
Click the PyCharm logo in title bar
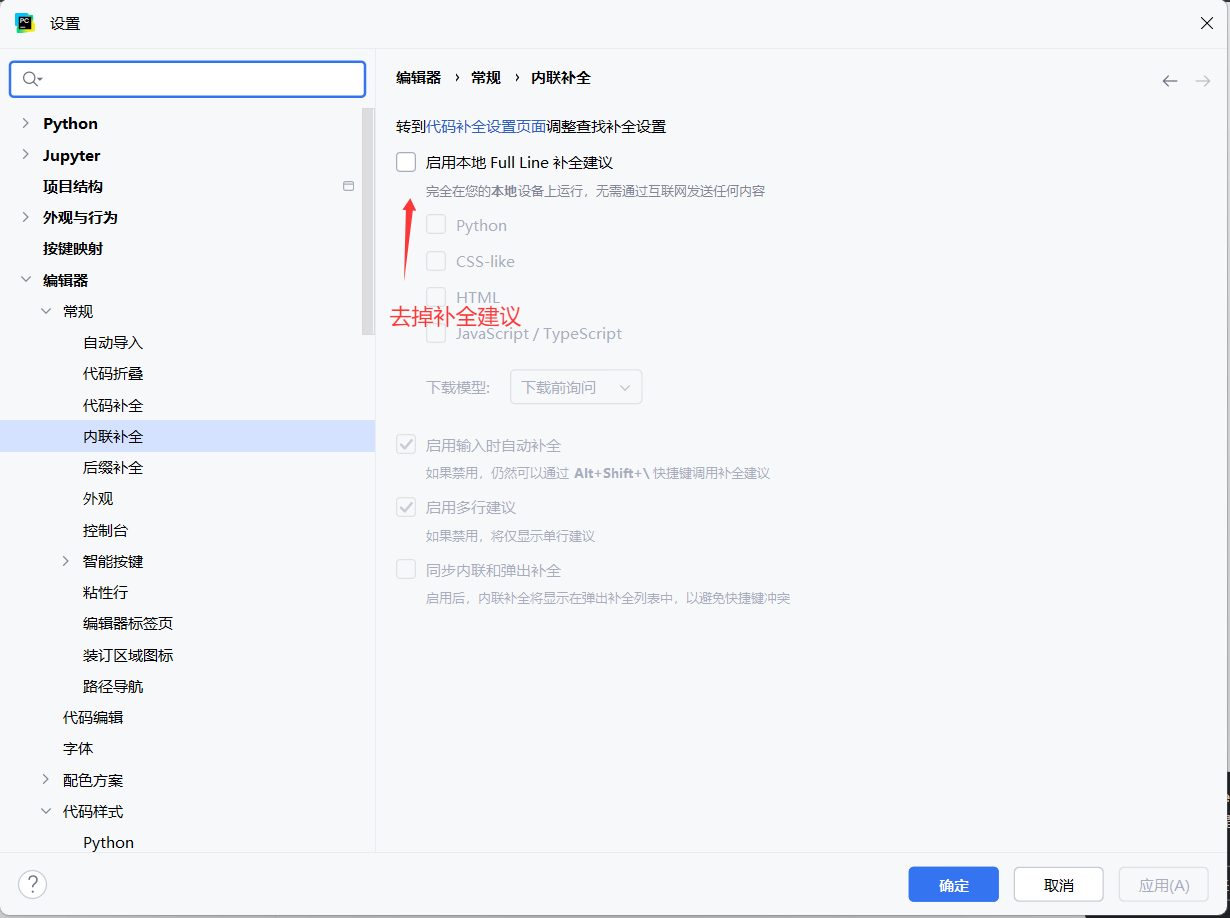coord(25,23)
